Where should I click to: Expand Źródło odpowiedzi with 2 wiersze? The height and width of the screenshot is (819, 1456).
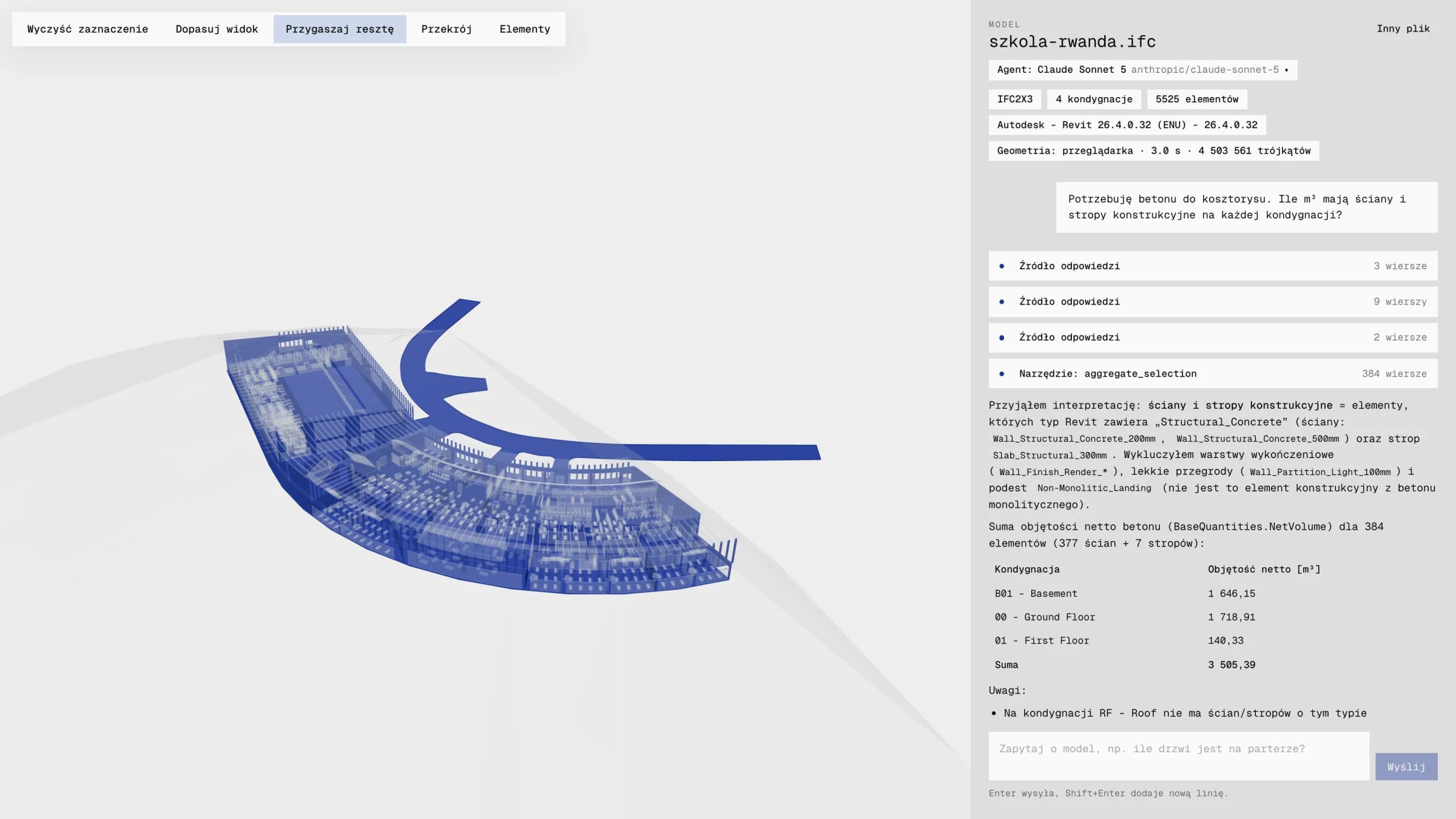coord(1213,337)
